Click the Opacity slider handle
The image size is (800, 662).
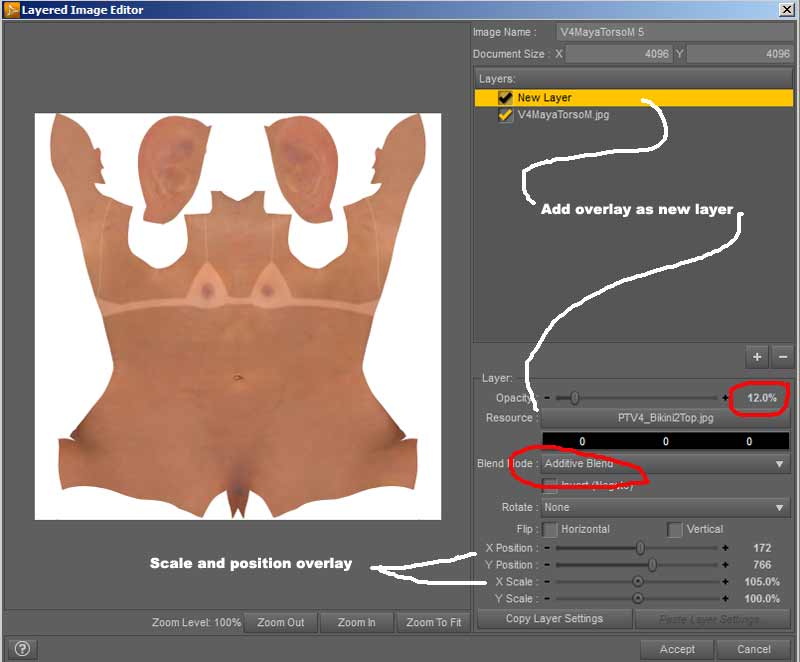[x=575, y=398]
